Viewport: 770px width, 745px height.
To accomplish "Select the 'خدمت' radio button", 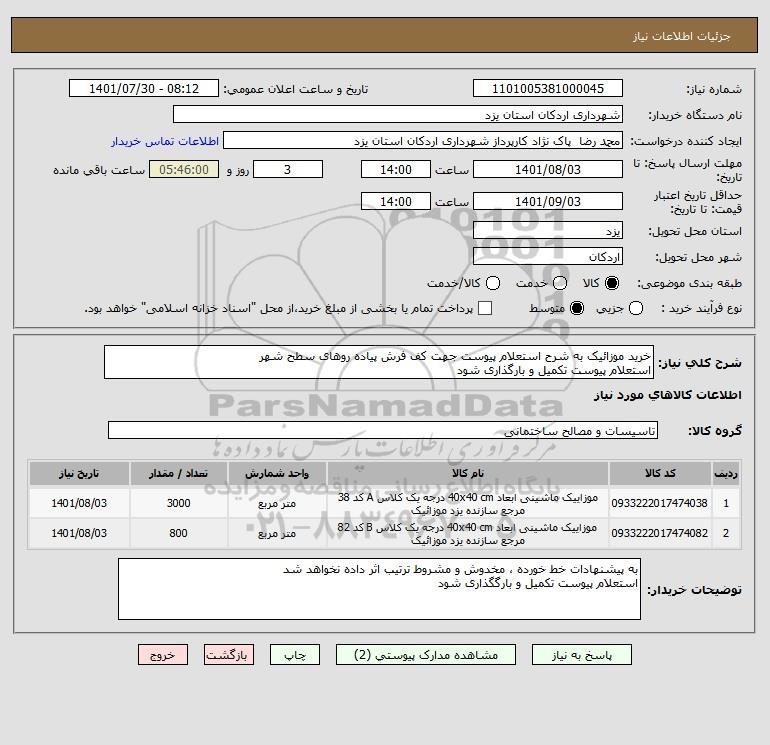I will (x=560, y=283).
